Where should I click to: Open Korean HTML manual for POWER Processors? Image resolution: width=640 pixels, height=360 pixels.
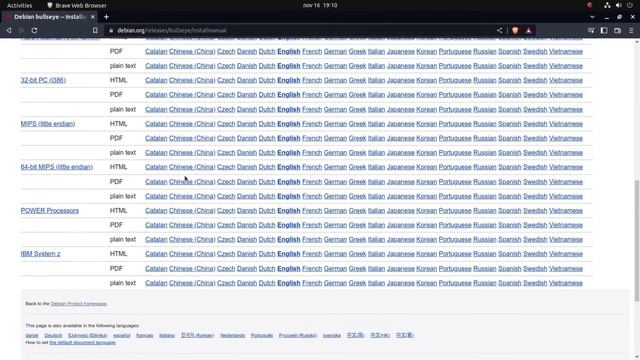tap(427, 211)
